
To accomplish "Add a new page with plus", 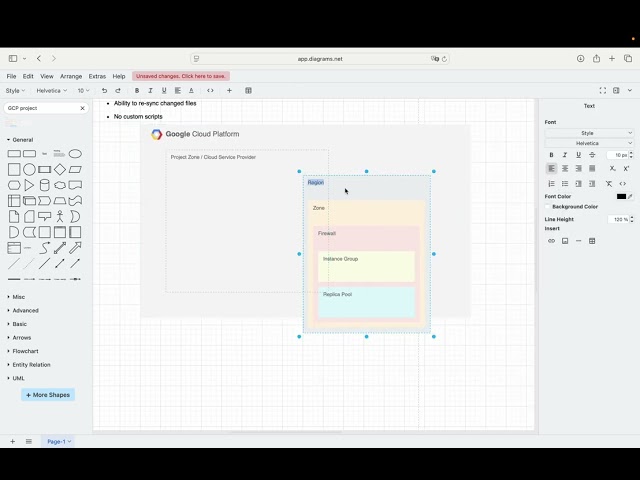I will coord(13,441).
